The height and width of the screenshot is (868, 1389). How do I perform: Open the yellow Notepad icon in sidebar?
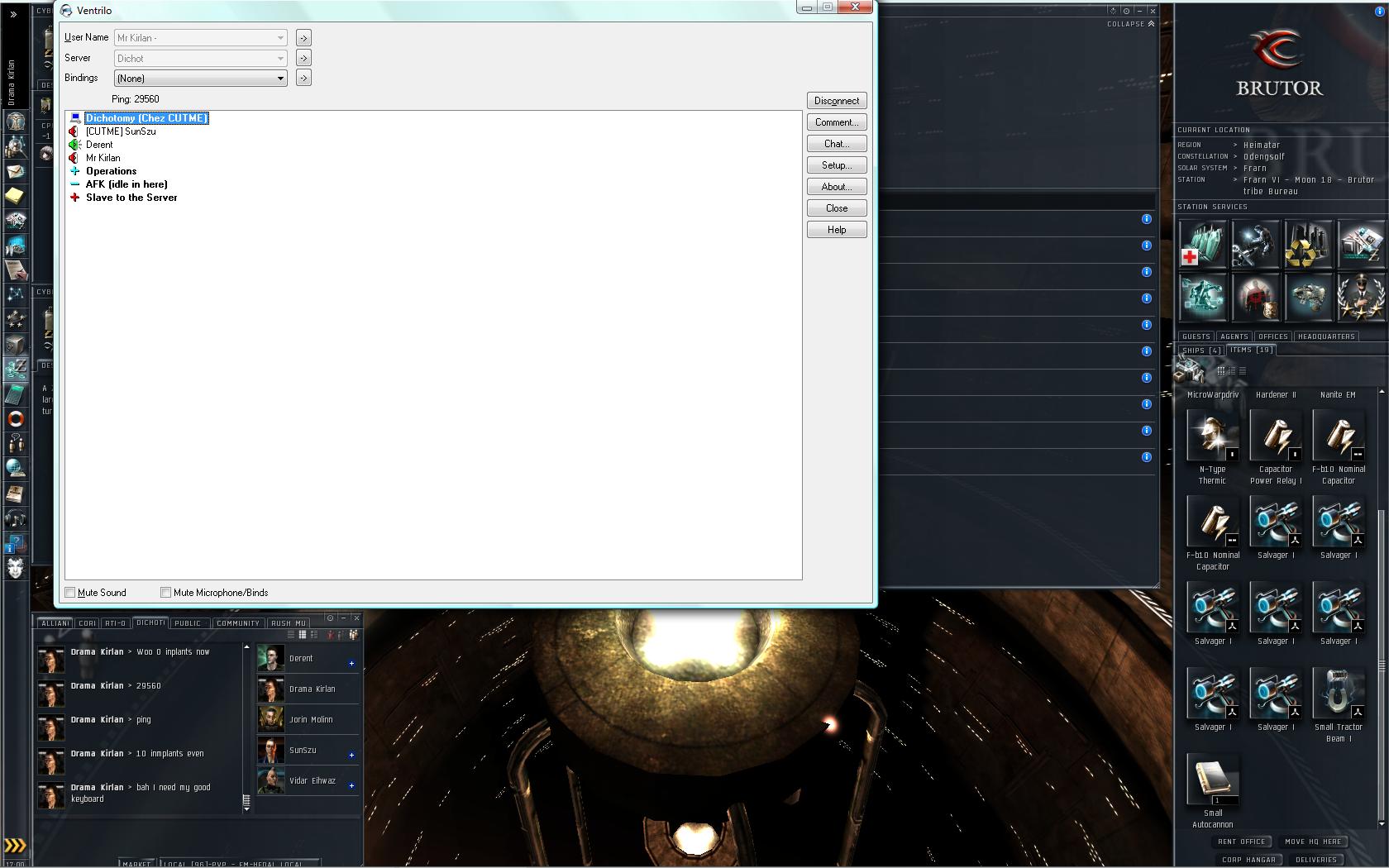[x=16, y=196]
